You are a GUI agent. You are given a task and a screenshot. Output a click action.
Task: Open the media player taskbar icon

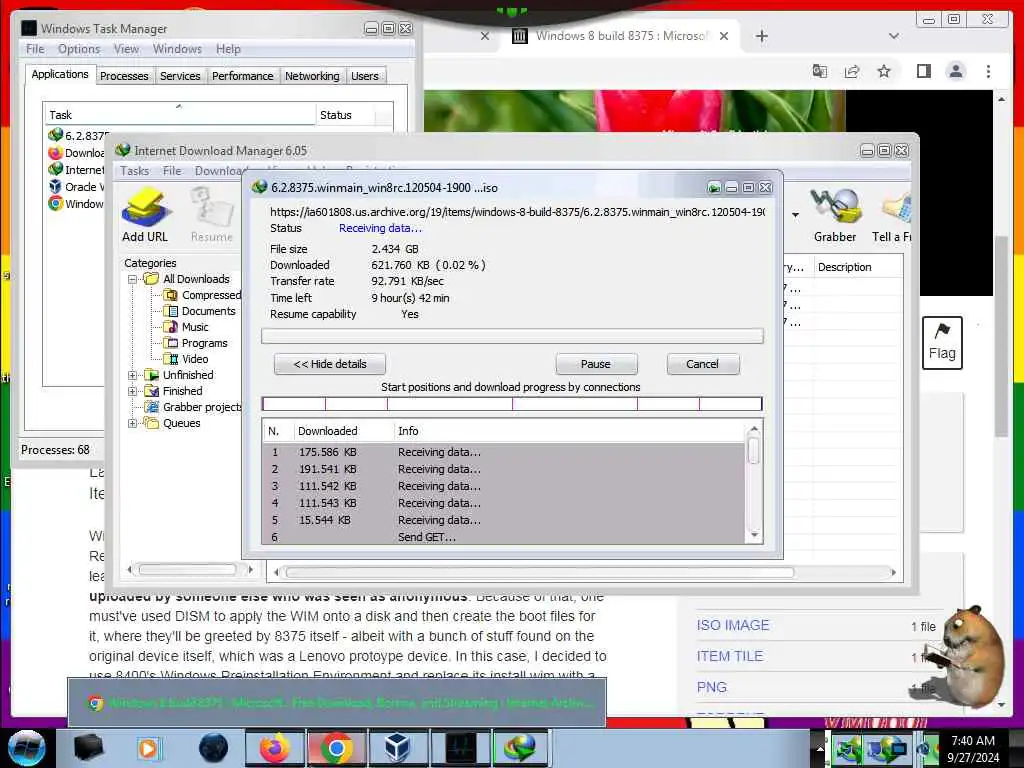(148, 748)
